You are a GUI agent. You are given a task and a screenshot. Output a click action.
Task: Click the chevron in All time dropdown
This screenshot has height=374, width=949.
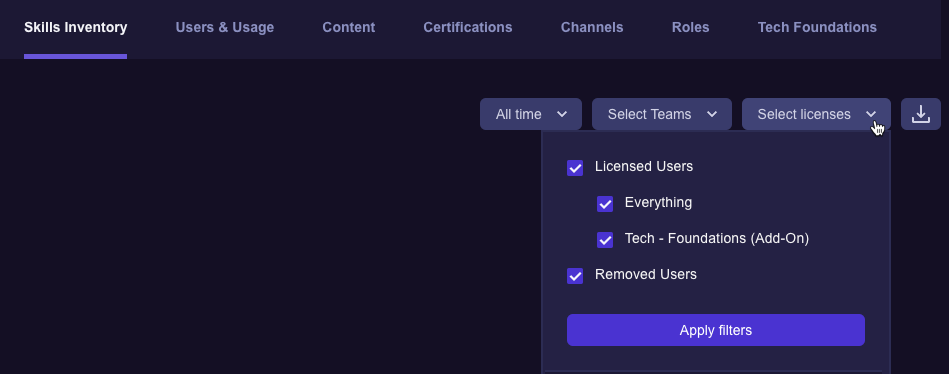(562, 114)
